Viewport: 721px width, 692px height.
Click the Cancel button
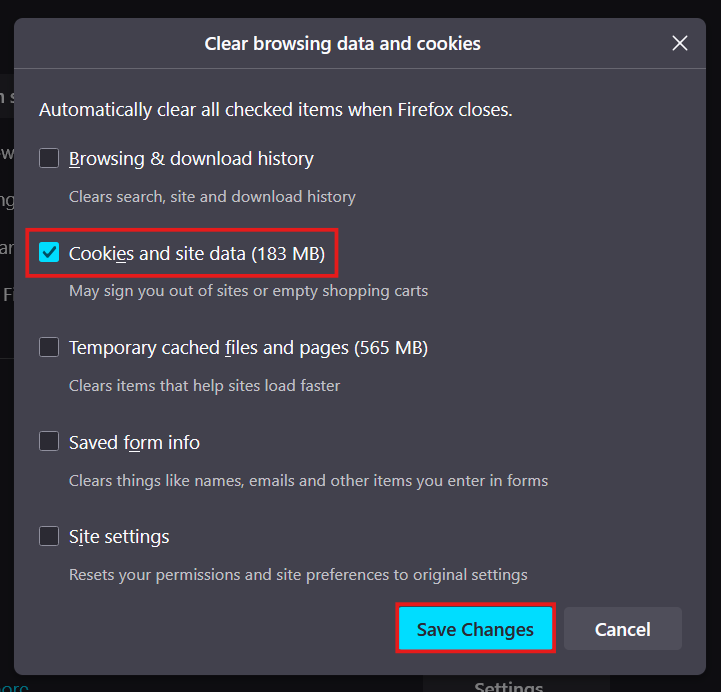pyautogui.click(x=622, y=629)
